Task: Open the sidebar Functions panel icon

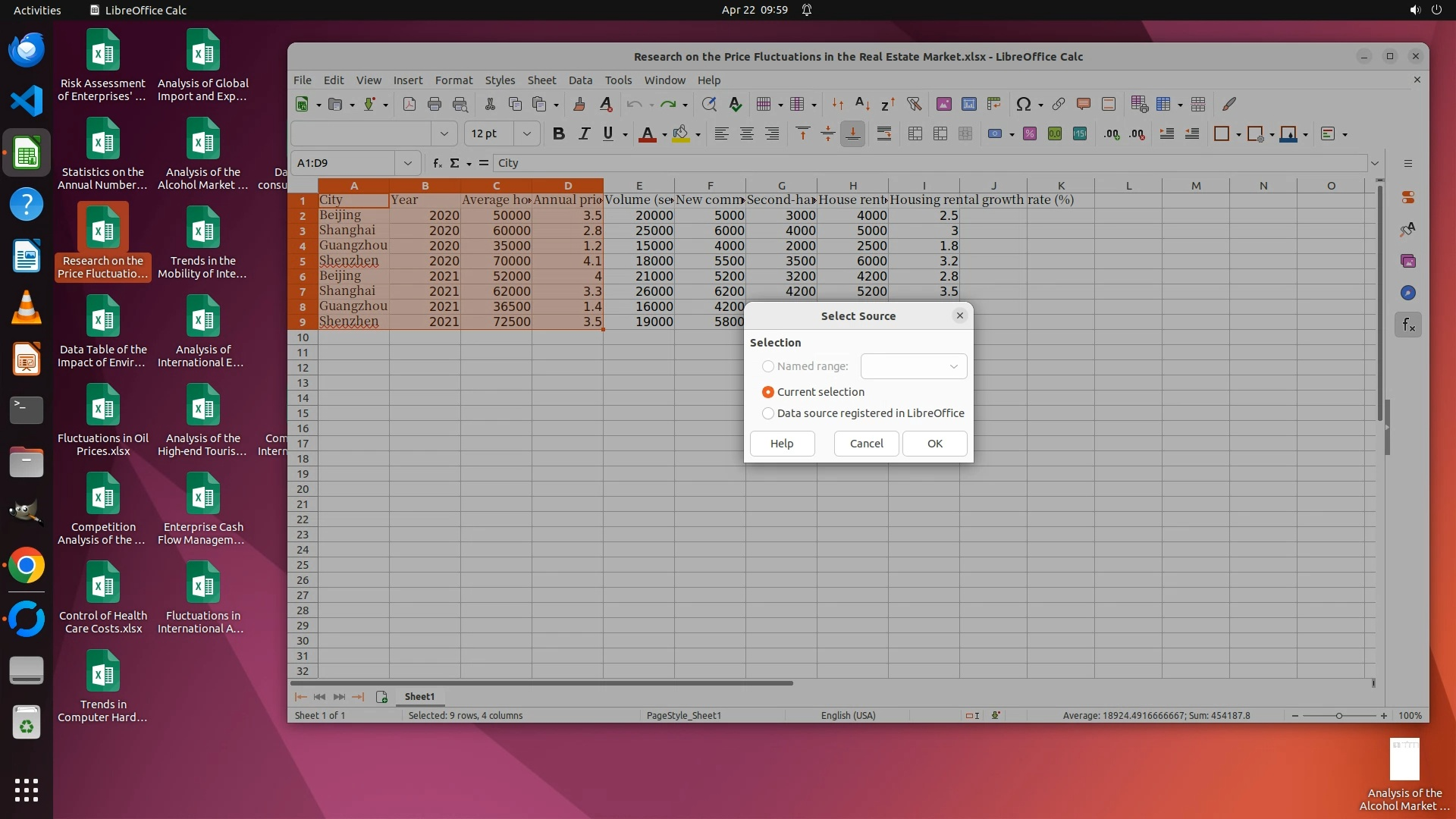Action: coord(1408,325)
